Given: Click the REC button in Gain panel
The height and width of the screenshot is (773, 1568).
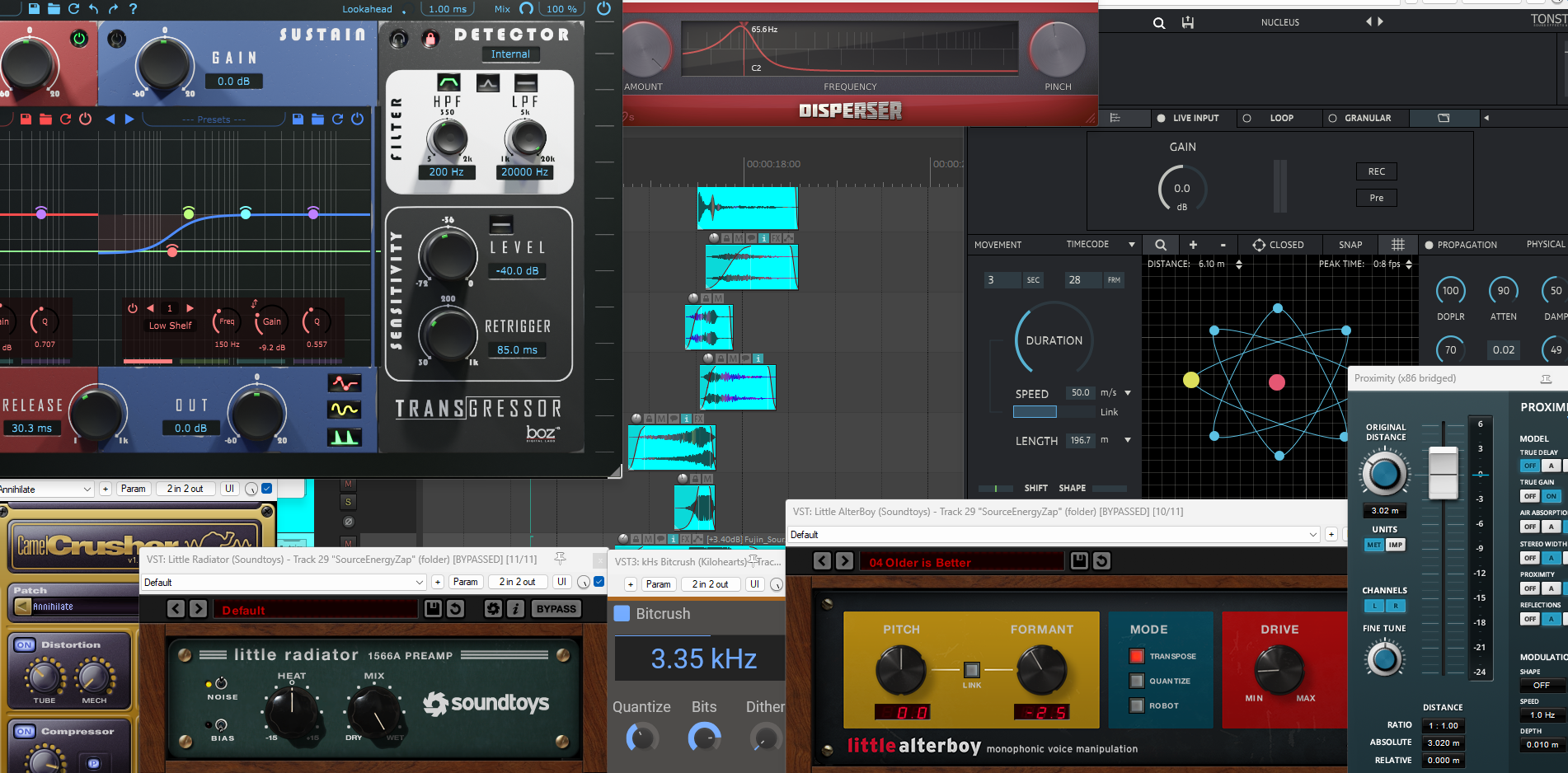Looking at the screenshot, I should point(1377,171).
